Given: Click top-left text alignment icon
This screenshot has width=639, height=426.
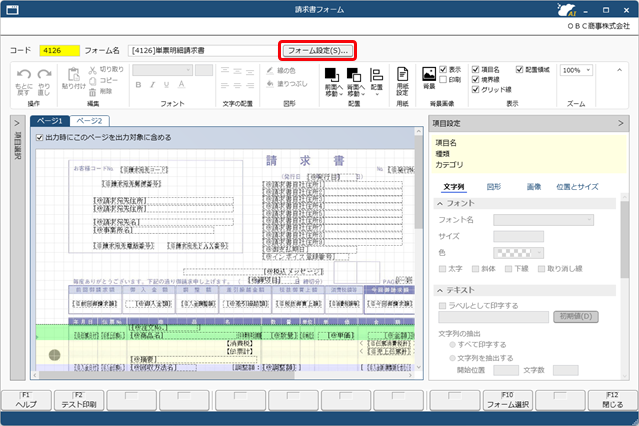Looking at the screenshot, I should coord(225,71).
